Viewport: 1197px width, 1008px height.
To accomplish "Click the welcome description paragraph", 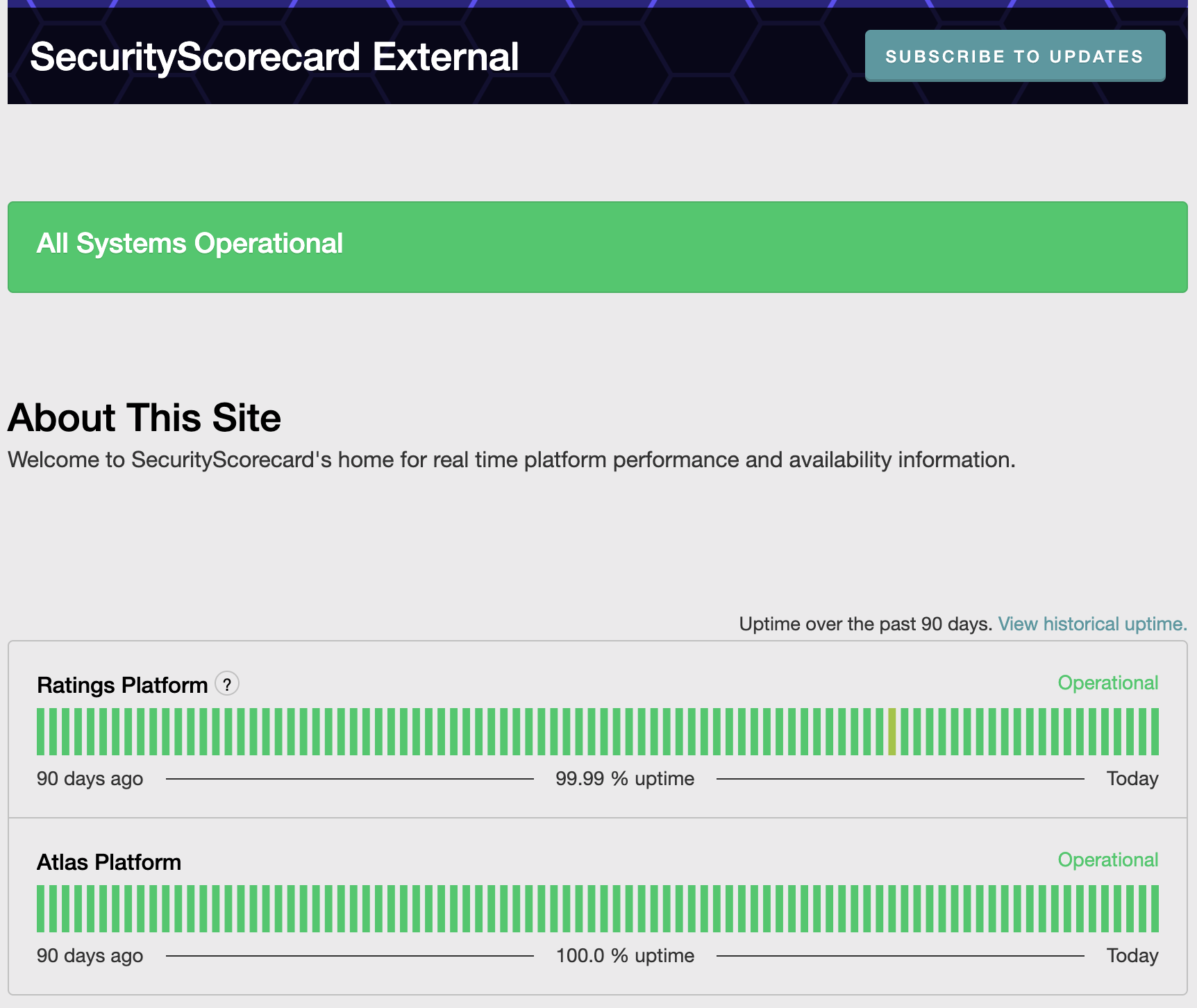I will [x=512, y=460].
